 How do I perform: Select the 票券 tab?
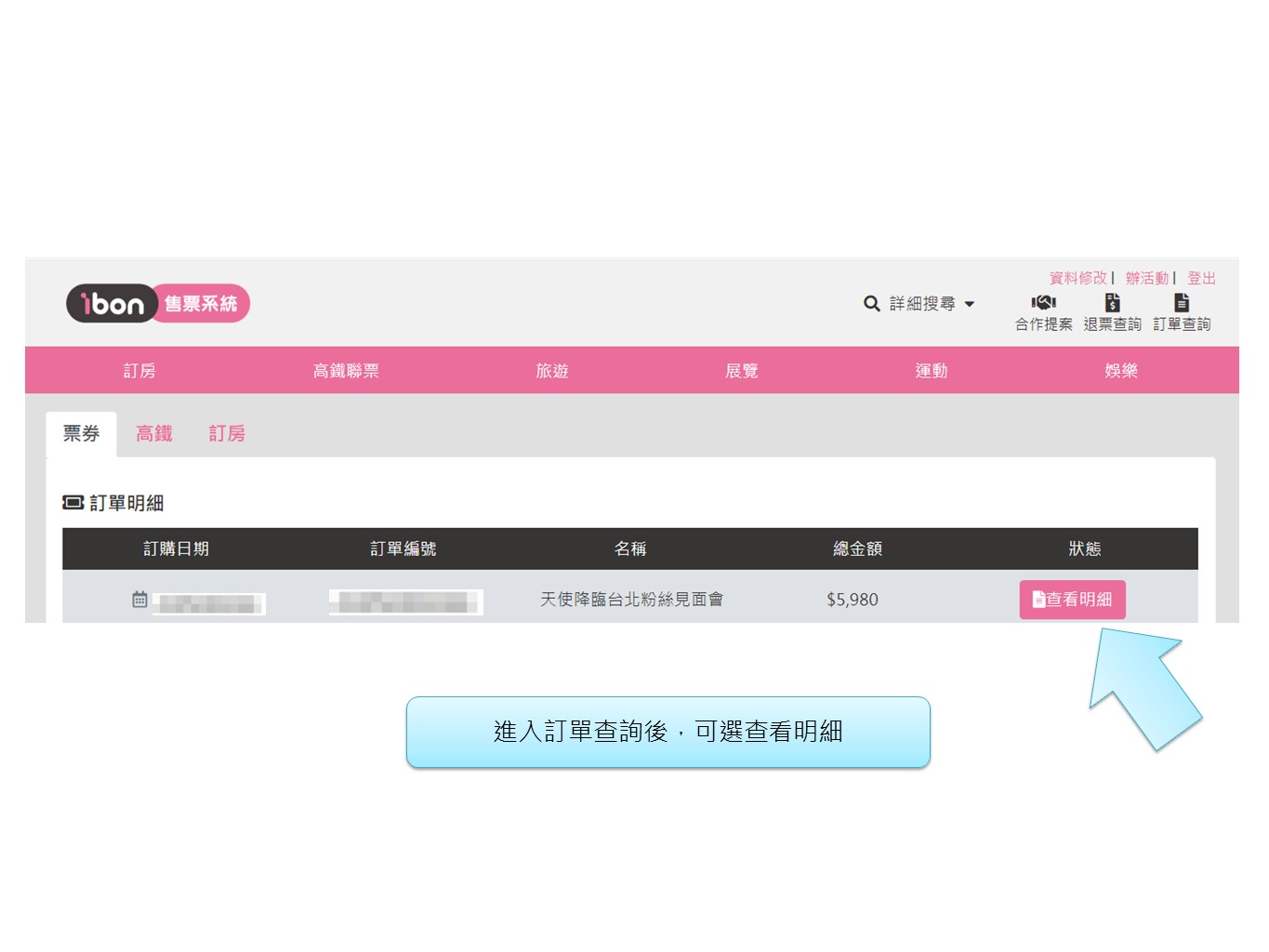tap(81, 434)
